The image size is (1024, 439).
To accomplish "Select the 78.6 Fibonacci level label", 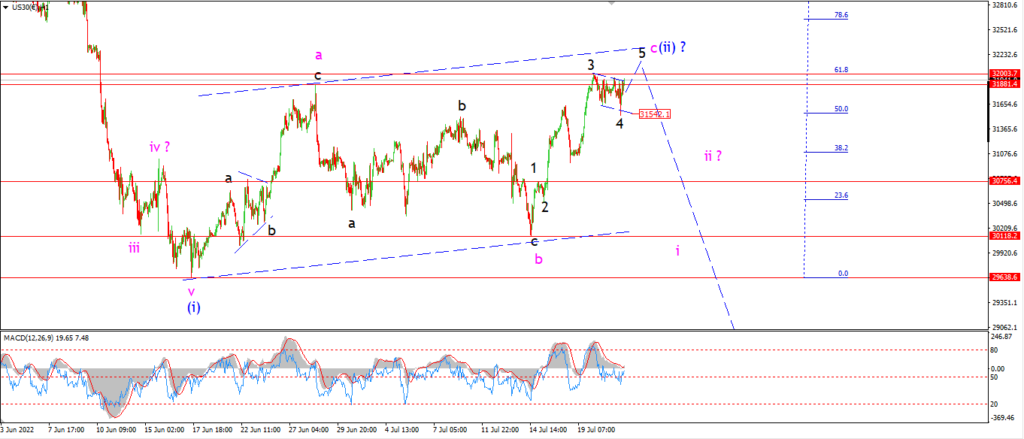I will point(841,14).
